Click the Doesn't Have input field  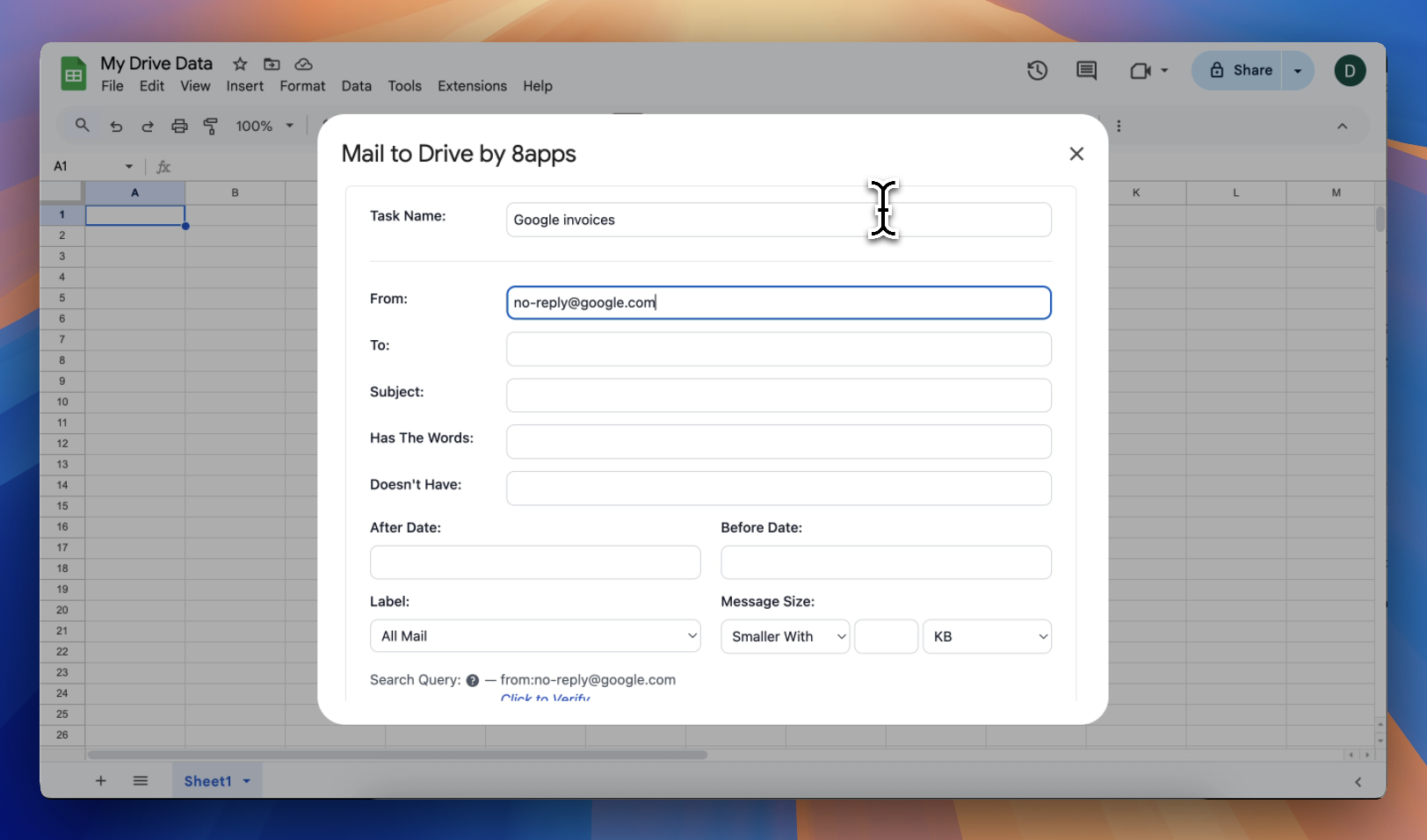click(779, 489)
